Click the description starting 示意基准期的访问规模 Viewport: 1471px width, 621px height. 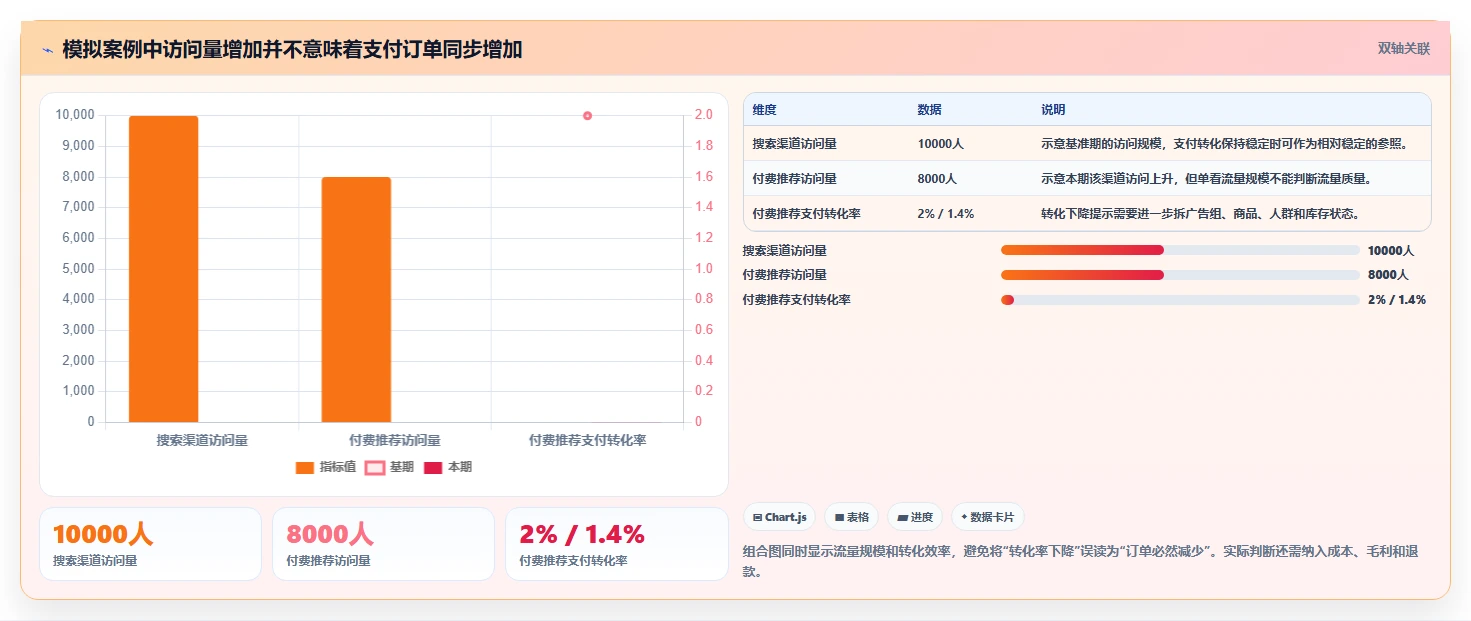click(x=1224, y=144)
